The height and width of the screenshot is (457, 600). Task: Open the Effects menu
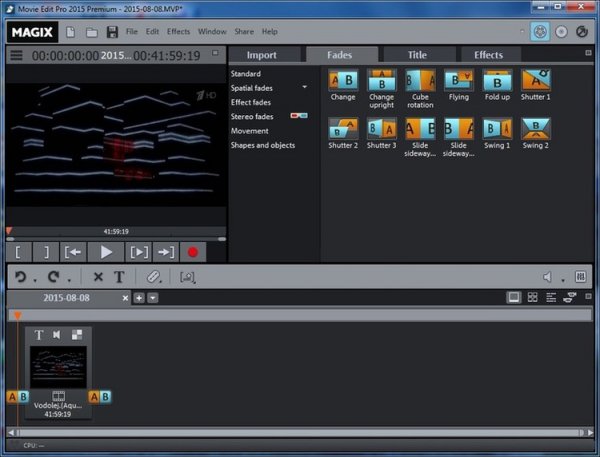(x=178, y=31)
